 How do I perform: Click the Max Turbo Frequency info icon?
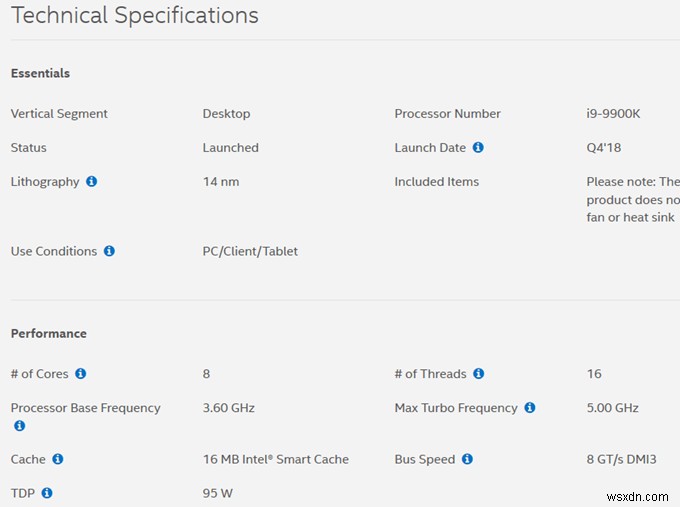tap(530, 408)
